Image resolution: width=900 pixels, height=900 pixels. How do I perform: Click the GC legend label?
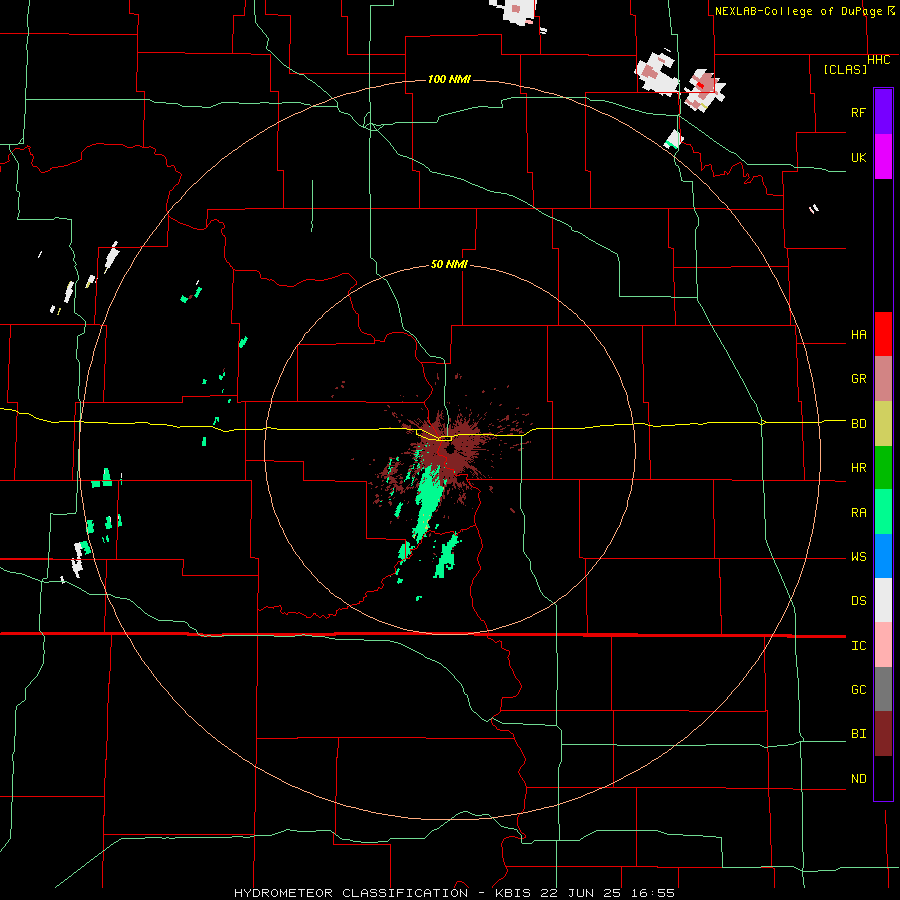point(858,690)
